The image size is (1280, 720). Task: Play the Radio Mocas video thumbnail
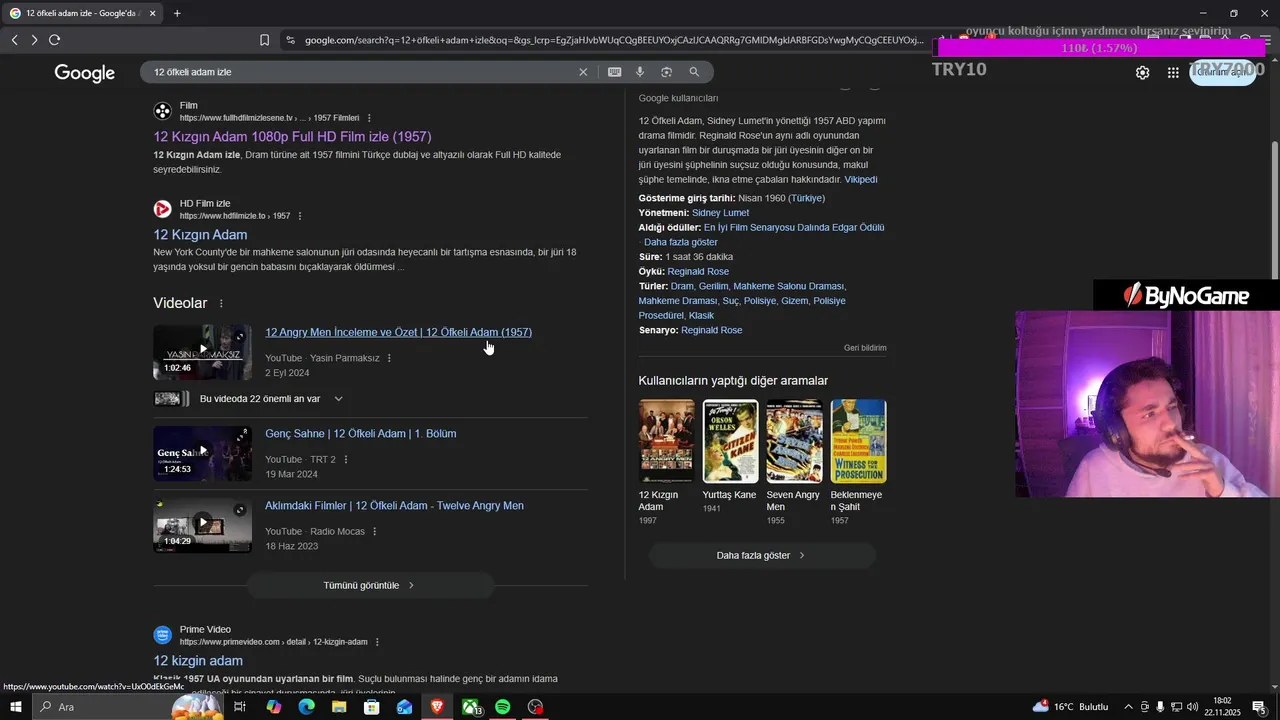202,526
